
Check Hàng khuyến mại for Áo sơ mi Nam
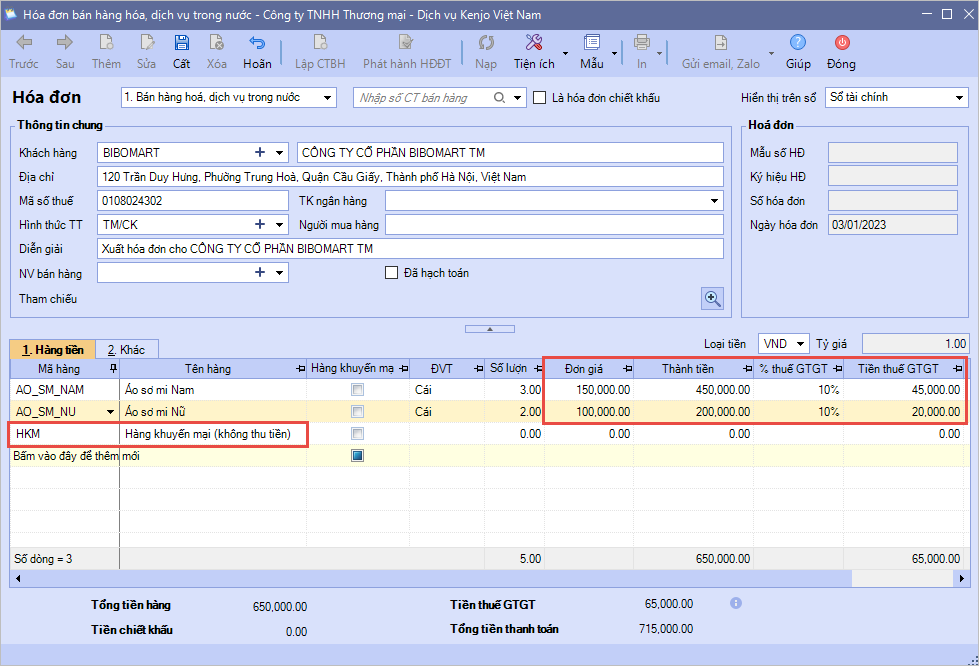(x=357, y=390)
